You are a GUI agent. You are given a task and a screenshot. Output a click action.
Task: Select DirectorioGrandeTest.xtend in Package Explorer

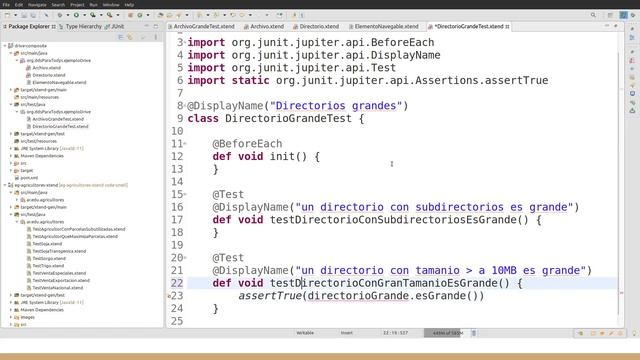point(60,127)
